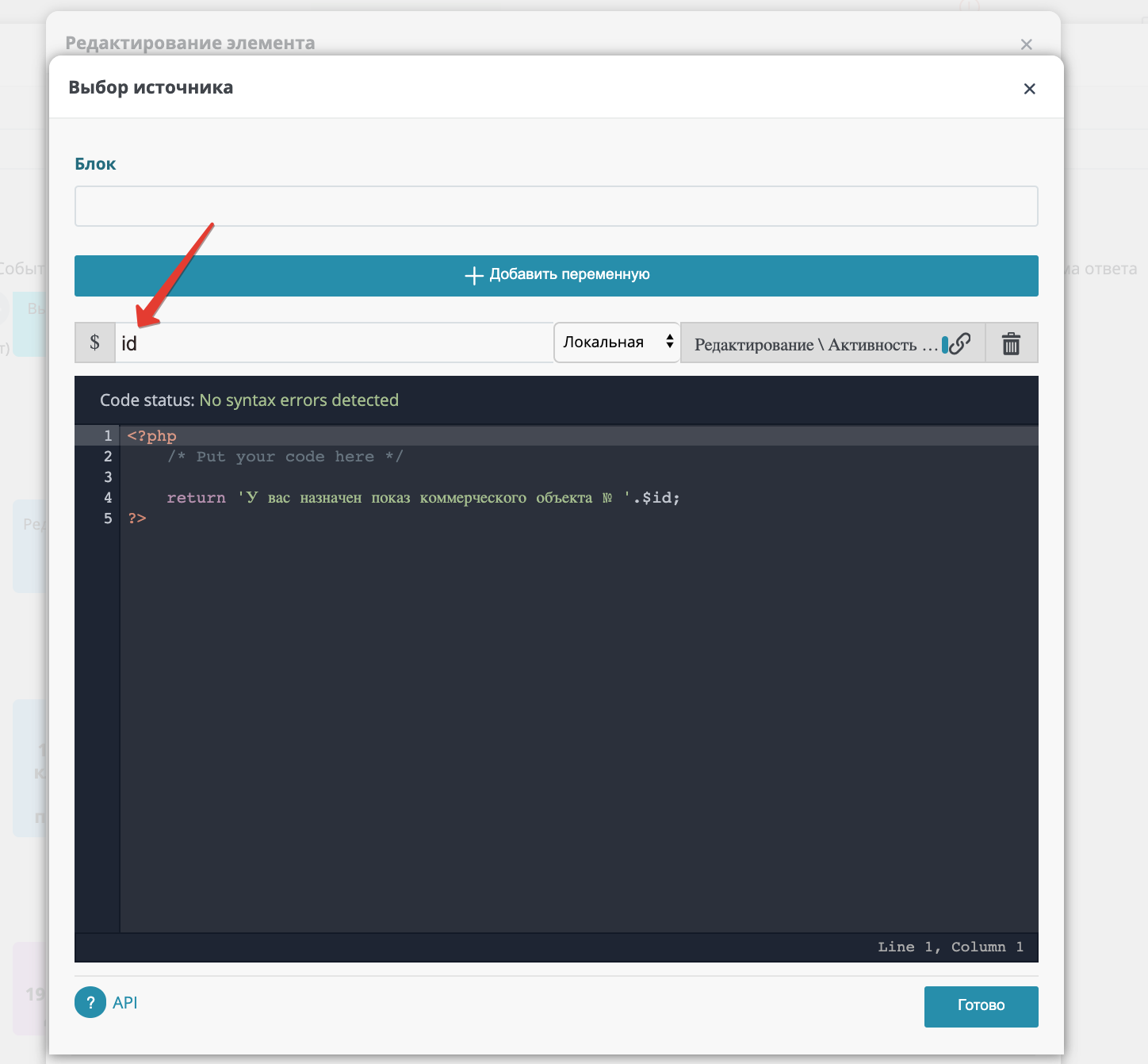
Task: Open the Локальная scope dropdown
Action: point(617,343)
